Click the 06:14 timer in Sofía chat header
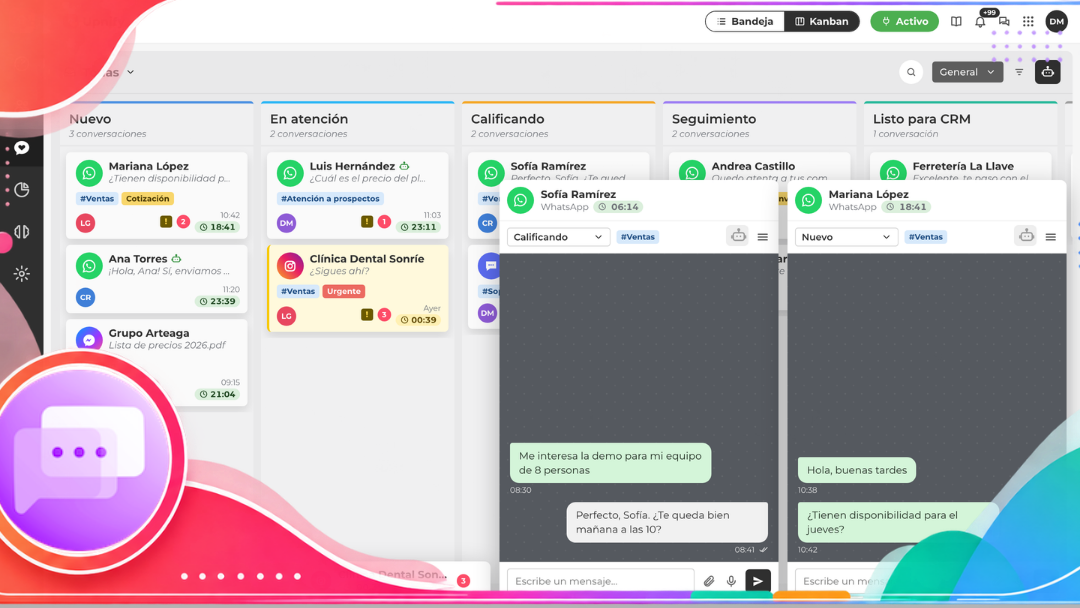The height and width of the screenshot is (608, 1080). pyautogui.click(x=619, y=207)
